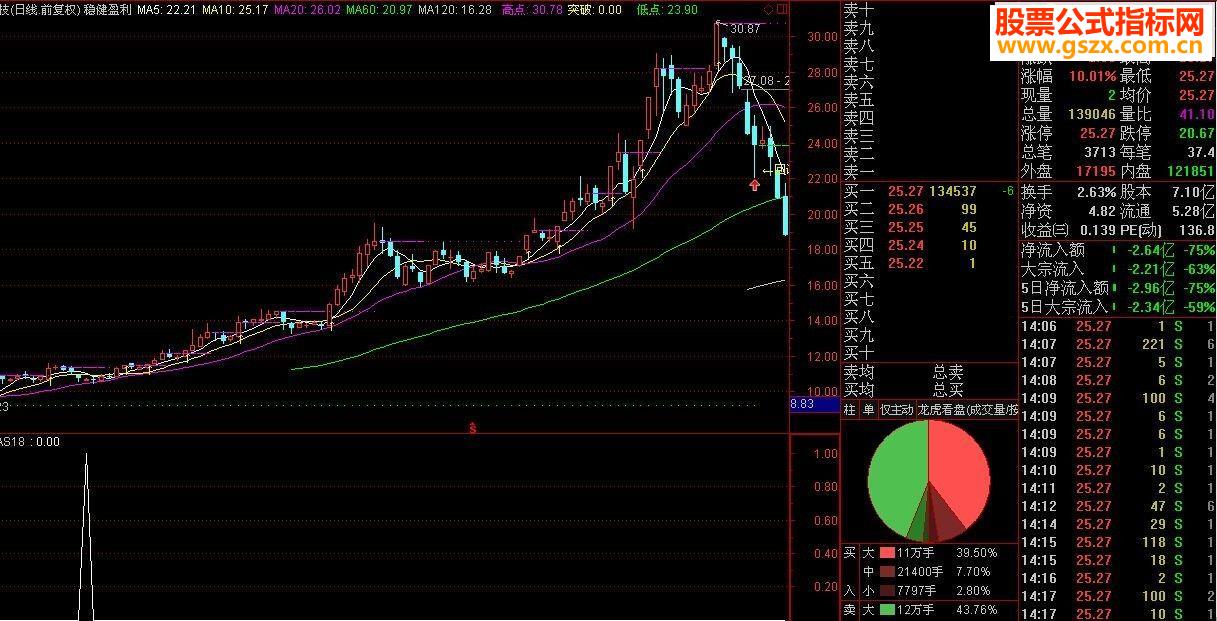Screen dimensions: 1217x621
Task: Select the 14:14 tick with volume 29
Action: point(1118,524)
